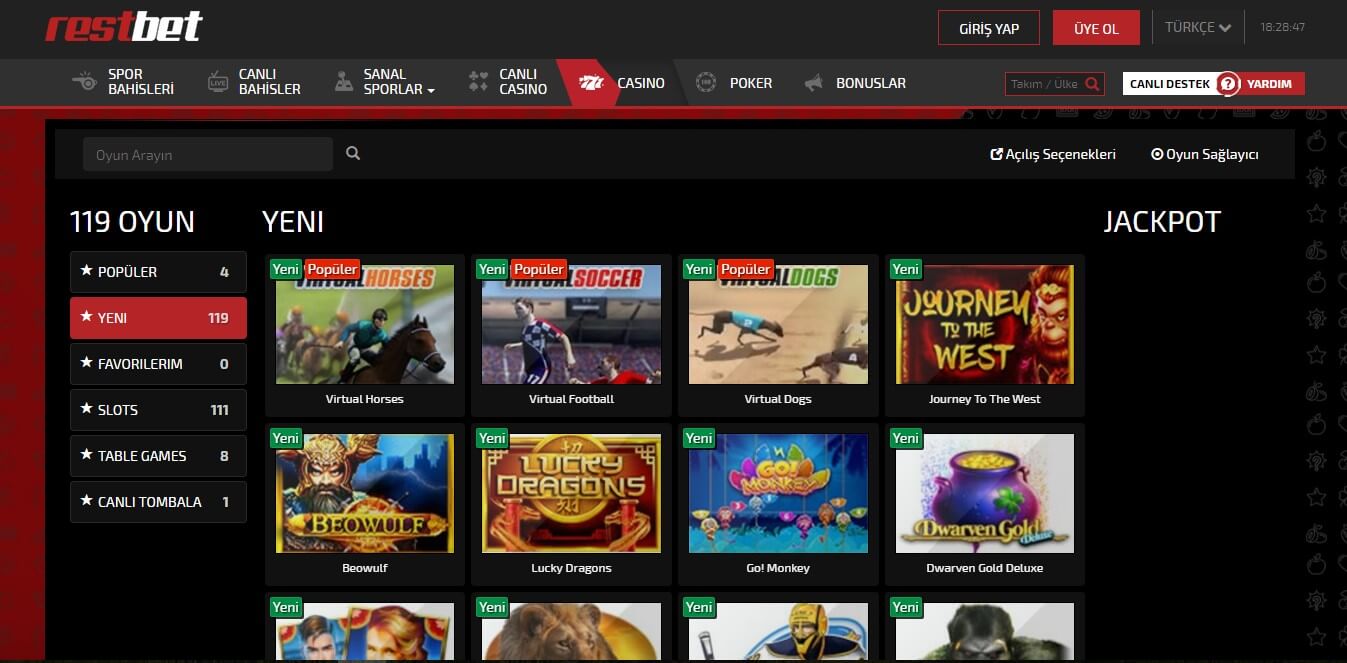Click the megaphone icon beside Bonuslar
The image size is (1347, 663).
pyautogui.click(x=814, y=83)
